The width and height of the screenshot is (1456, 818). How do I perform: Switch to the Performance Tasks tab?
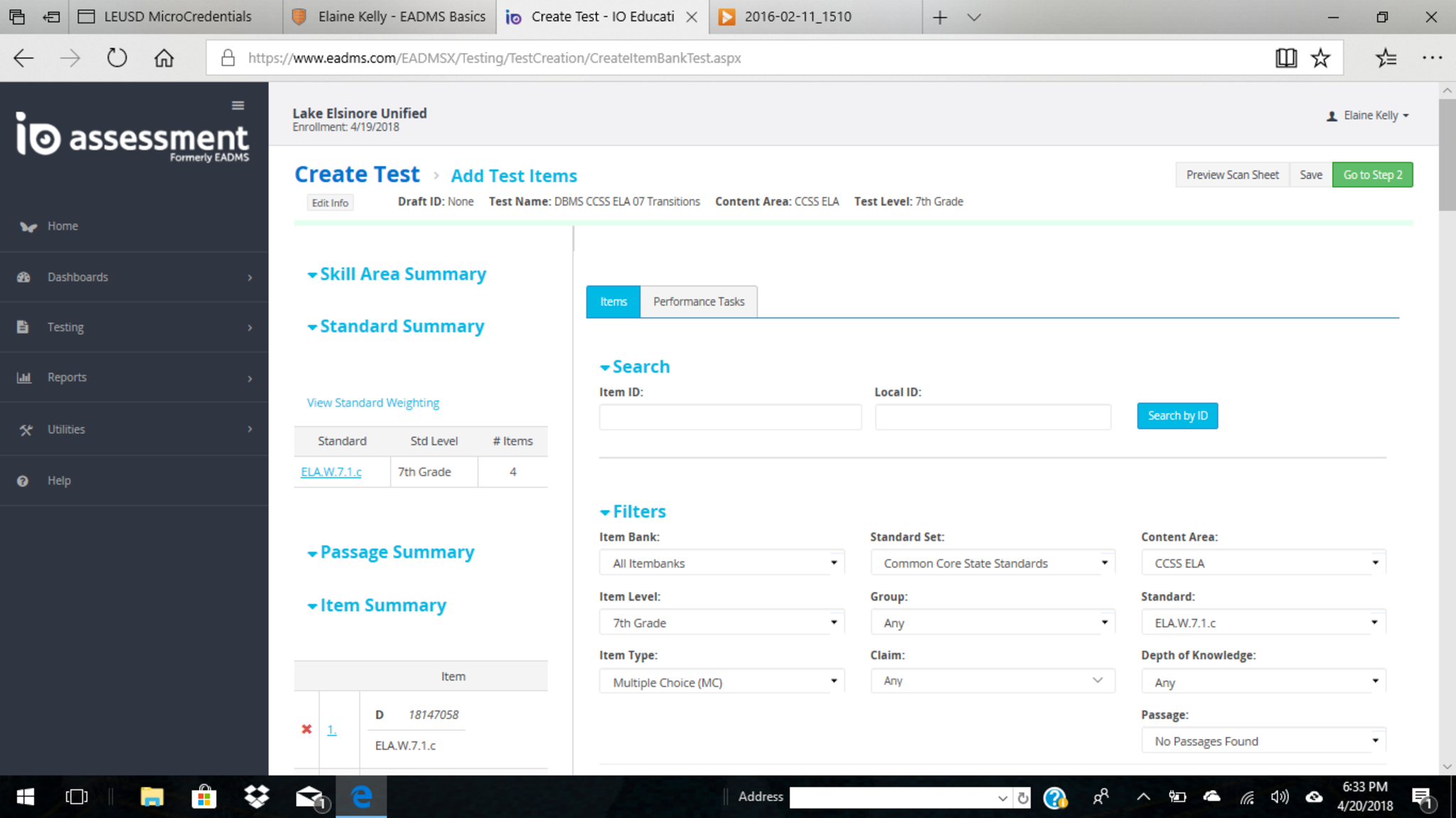click(x=698, y=302)
